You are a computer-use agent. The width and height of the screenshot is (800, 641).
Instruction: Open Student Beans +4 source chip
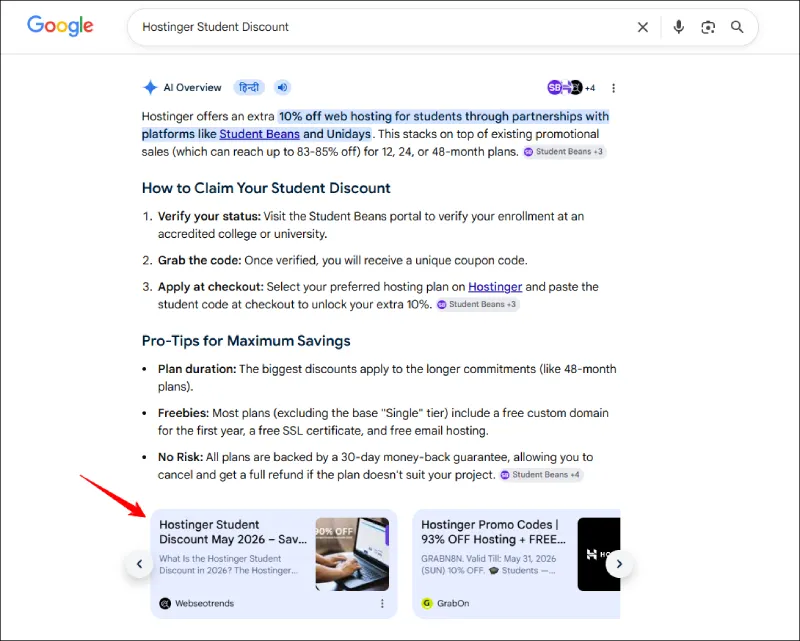[541, 475]
